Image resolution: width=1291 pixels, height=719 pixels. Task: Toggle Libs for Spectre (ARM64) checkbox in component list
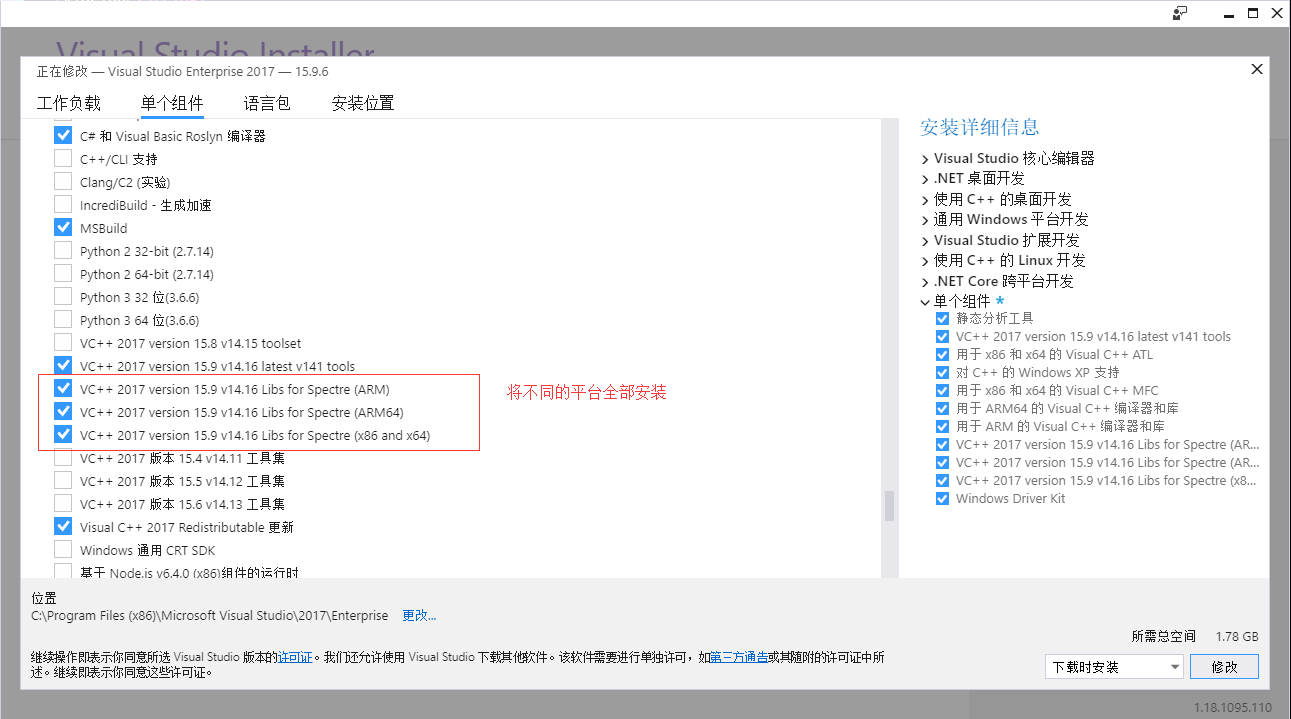pos(63,412)
